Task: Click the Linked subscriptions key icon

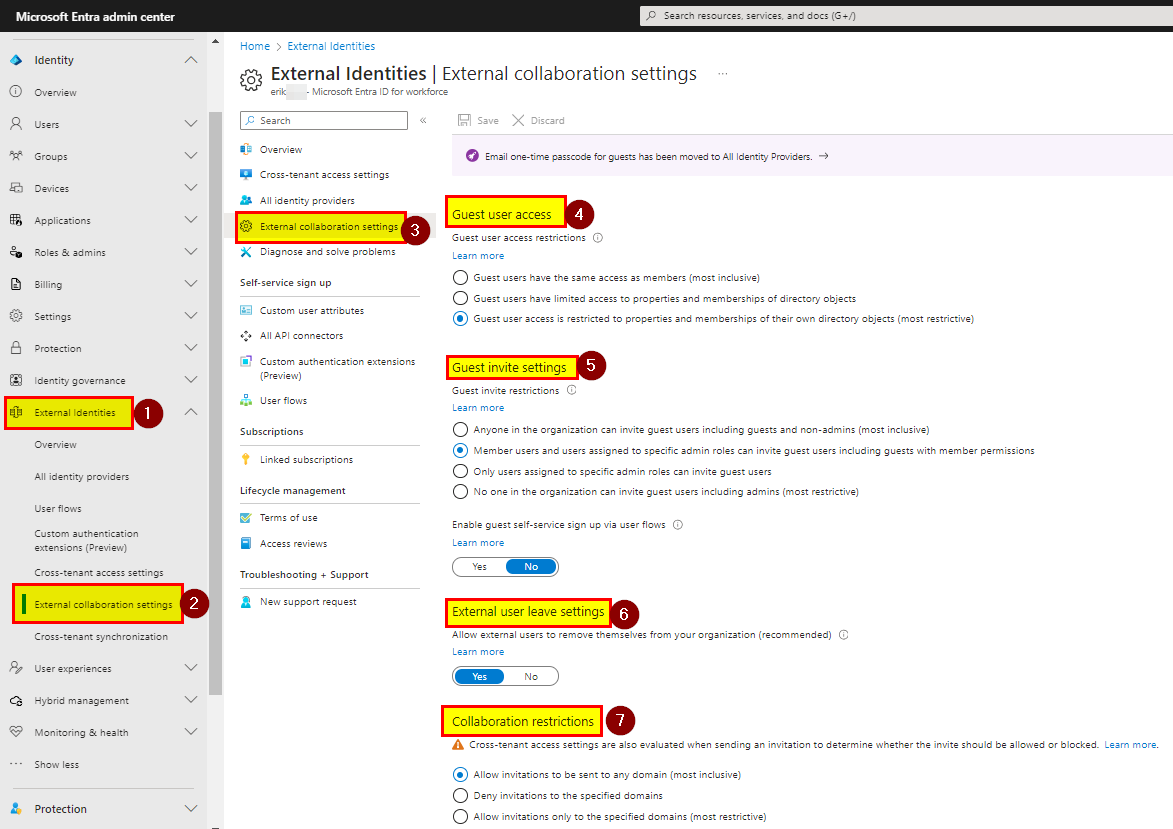Action: point(246,460)
